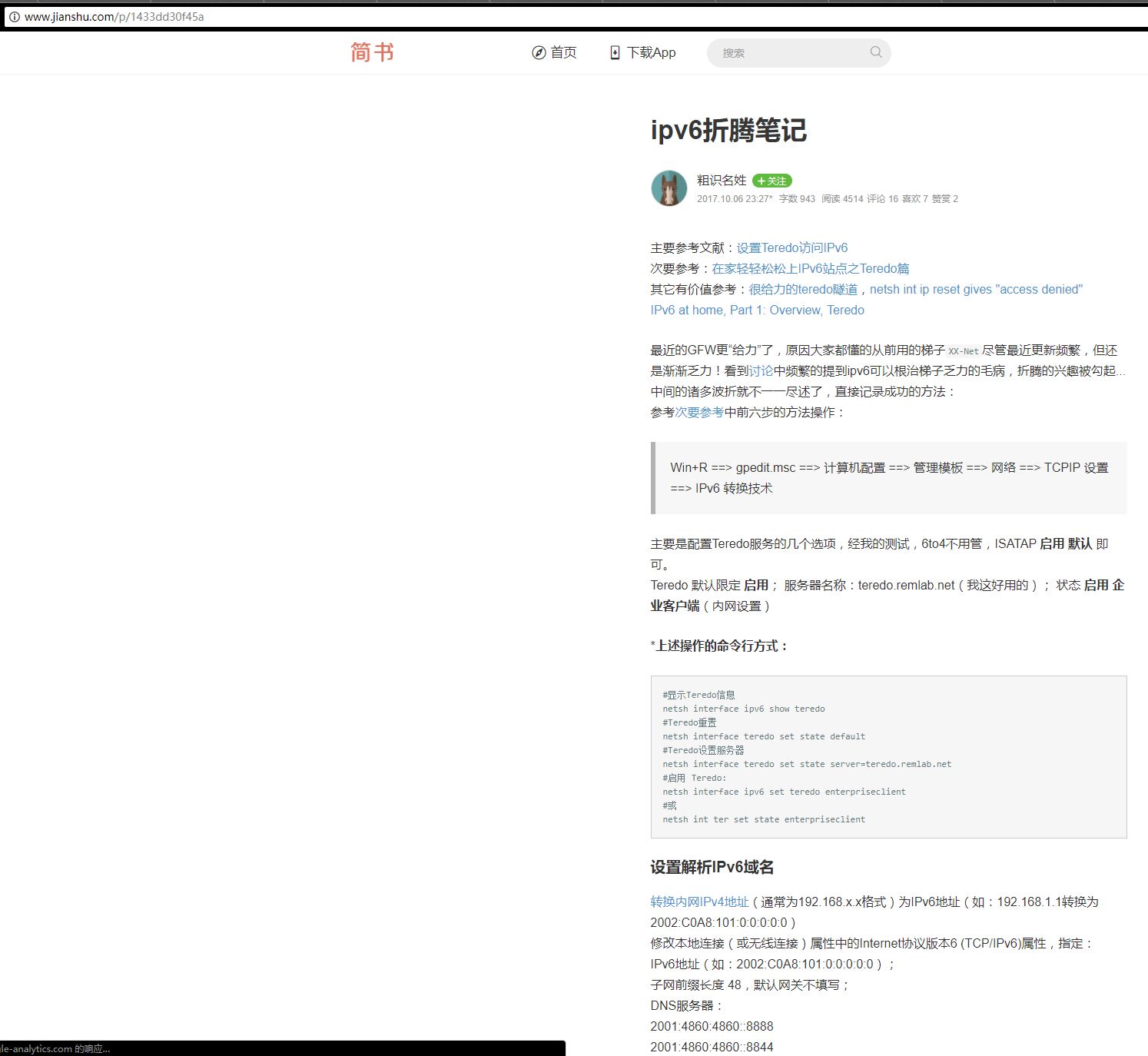The height and width of the screenshot is (1056, 1148).
Task: Open the 很给力的teredo隧道 link
Action: click(804, 289)
